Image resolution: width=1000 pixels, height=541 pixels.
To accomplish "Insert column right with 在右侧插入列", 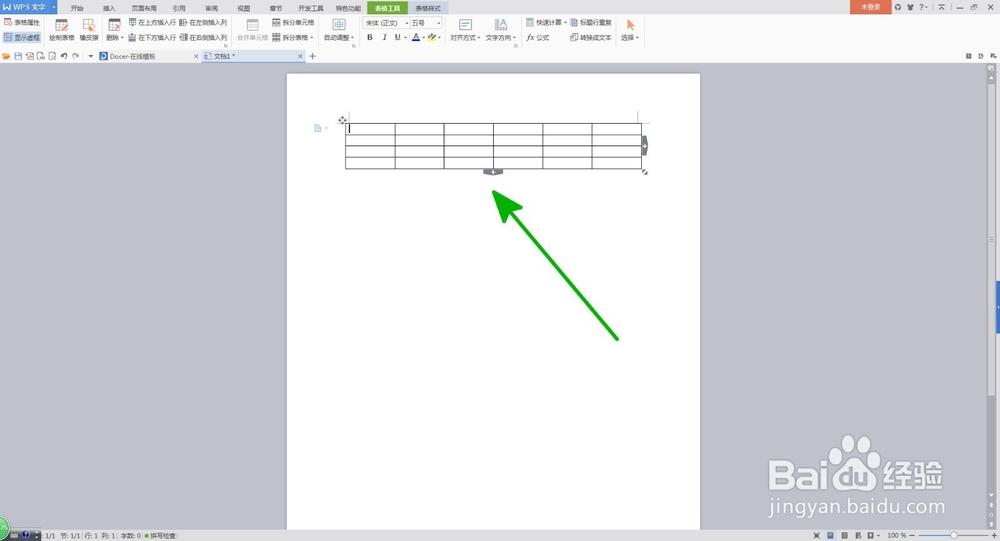I will coord(203,38).
